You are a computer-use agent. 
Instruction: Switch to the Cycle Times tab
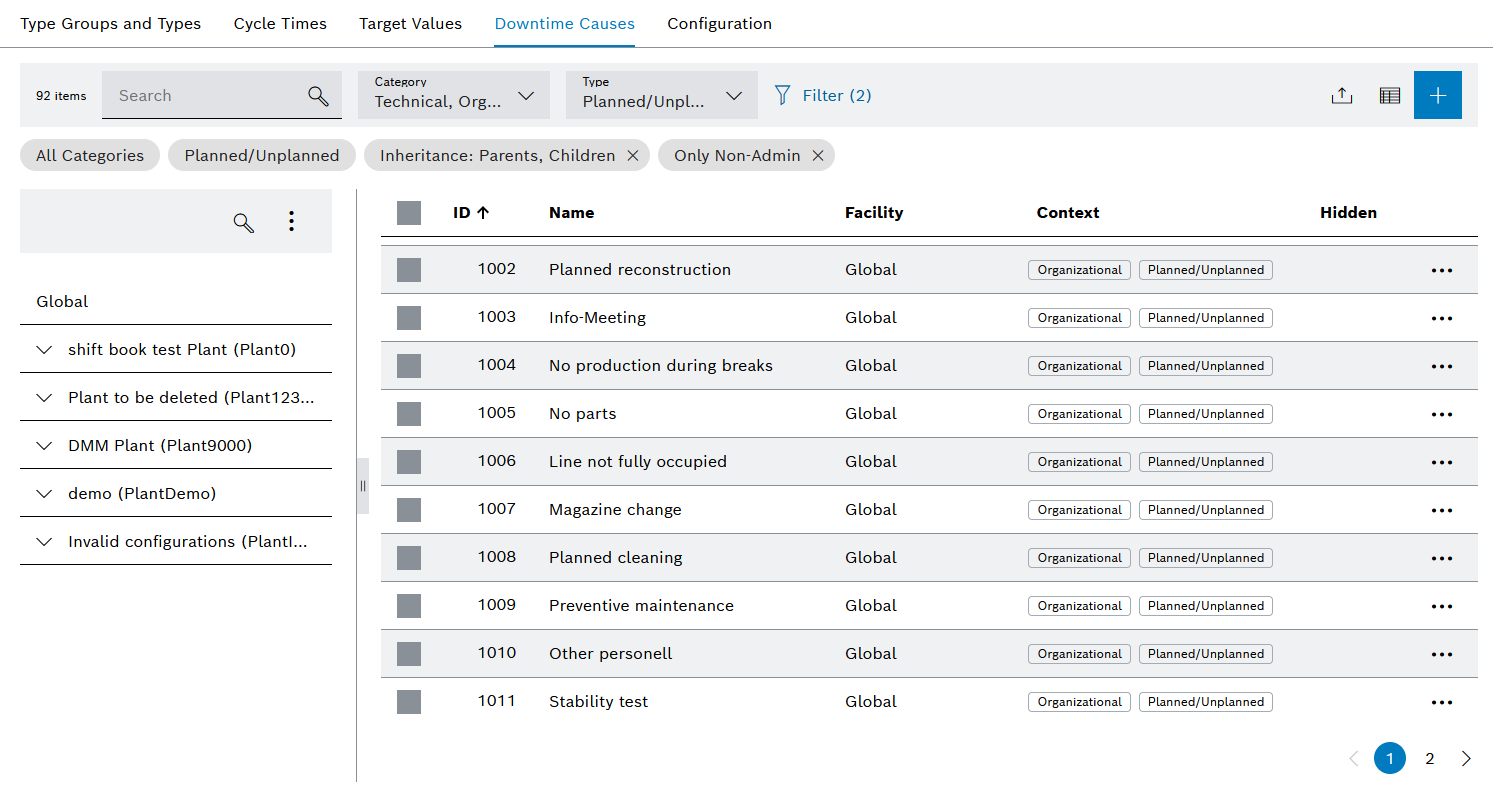(x=280, y=24)
